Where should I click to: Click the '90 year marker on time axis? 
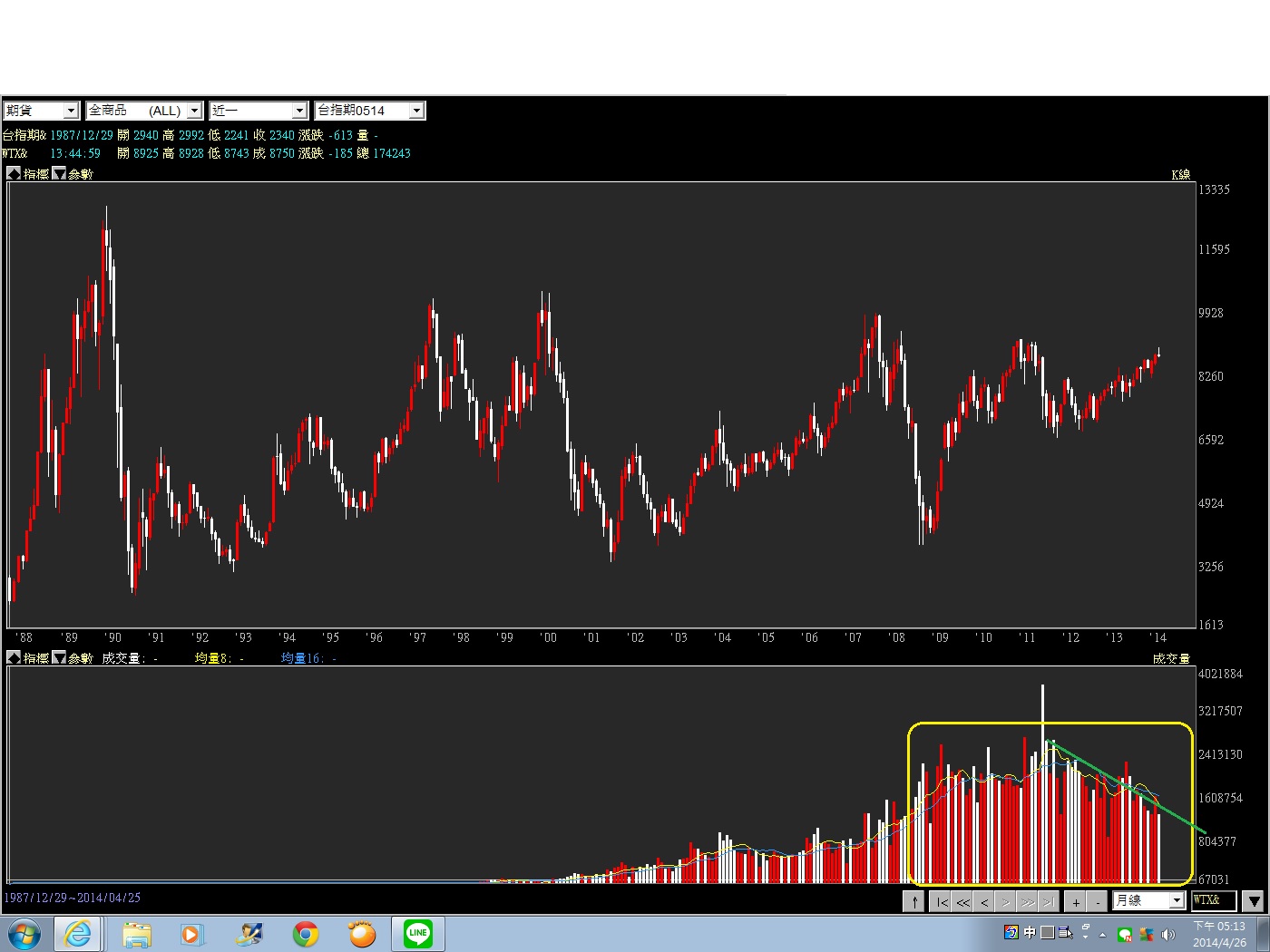point(112,637)
